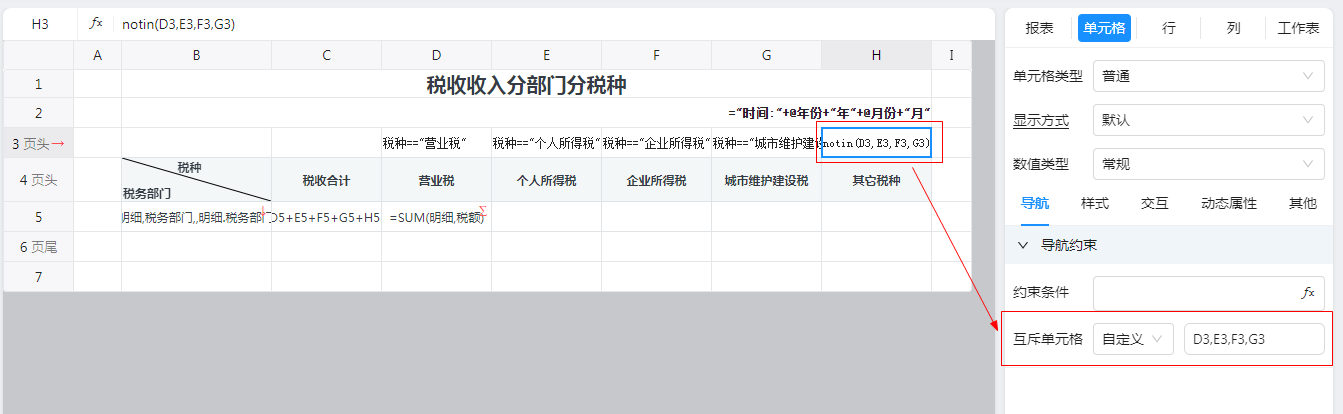Click the fx icon in the formula bar

point(96,24)
